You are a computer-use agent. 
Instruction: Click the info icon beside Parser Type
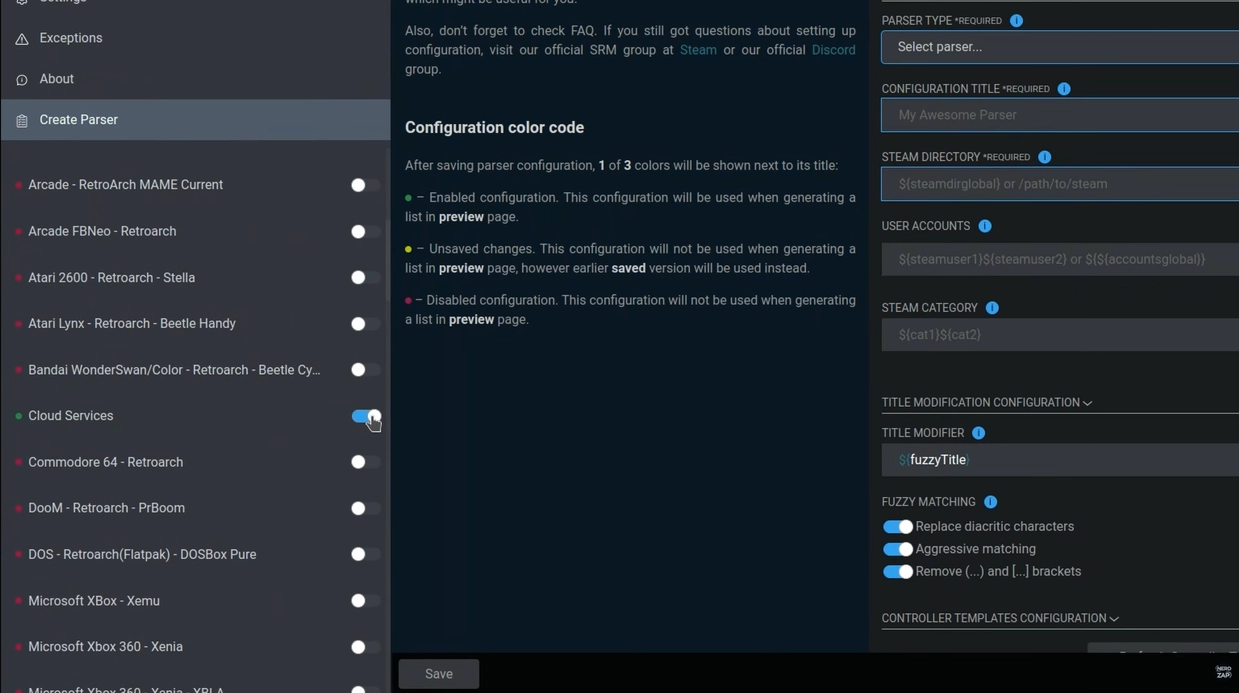tap(1016, 21)
